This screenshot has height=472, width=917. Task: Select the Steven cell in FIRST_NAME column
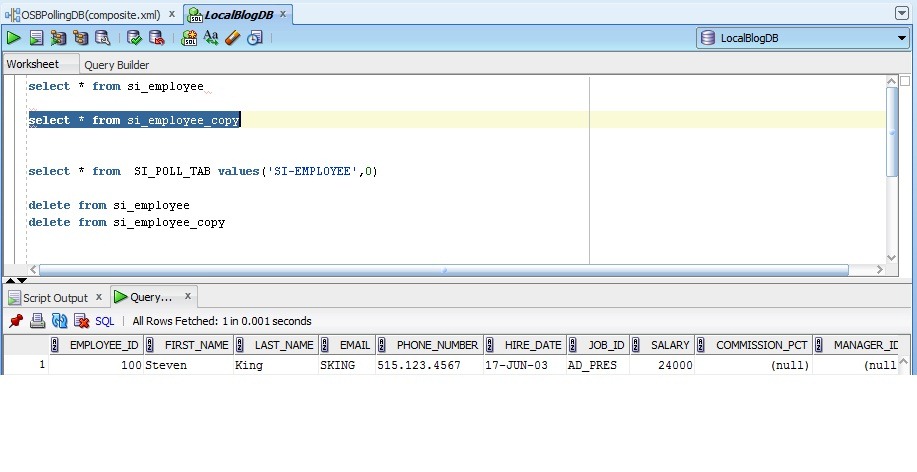click(x=187, y=365)
